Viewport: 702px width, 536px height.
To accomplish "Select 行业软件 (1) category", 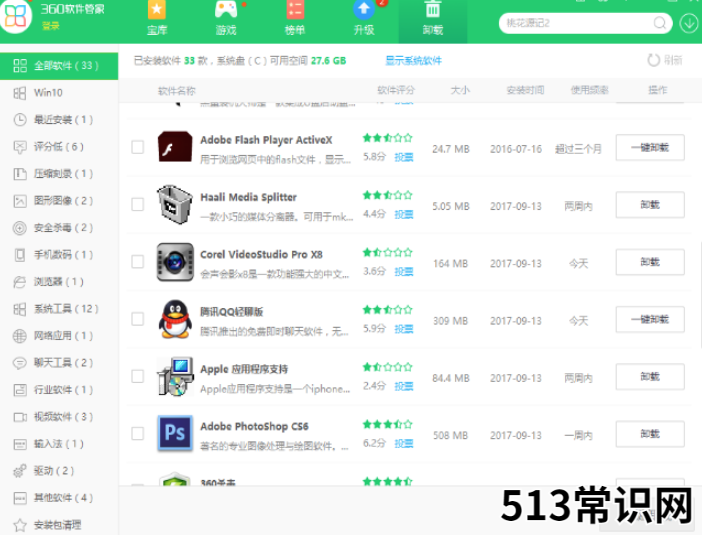I will tap(59, 390).
